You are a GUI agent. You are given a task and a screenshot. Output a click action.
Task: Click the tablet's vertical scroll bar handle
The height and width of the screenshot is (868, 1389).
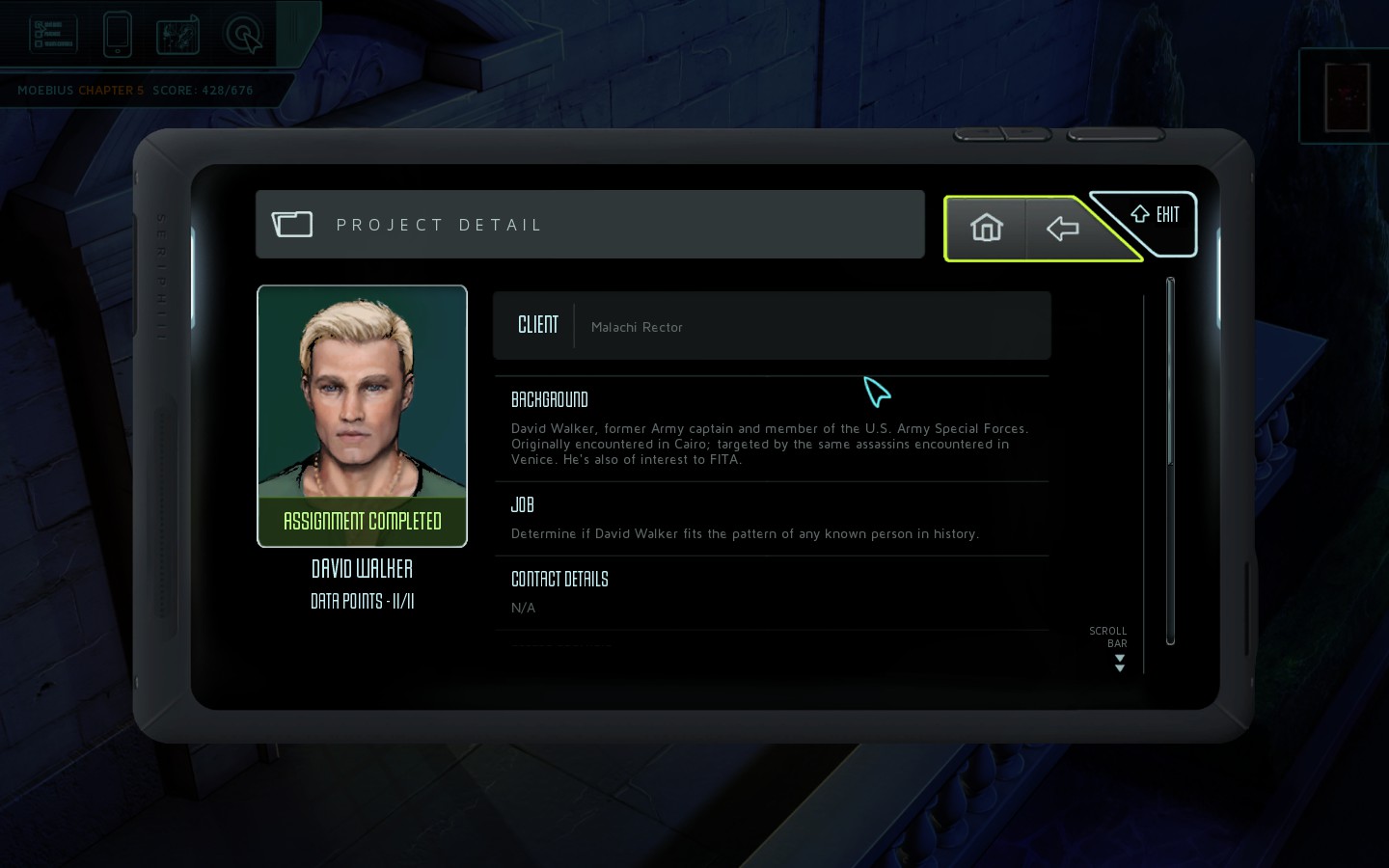pos(1170,371)
